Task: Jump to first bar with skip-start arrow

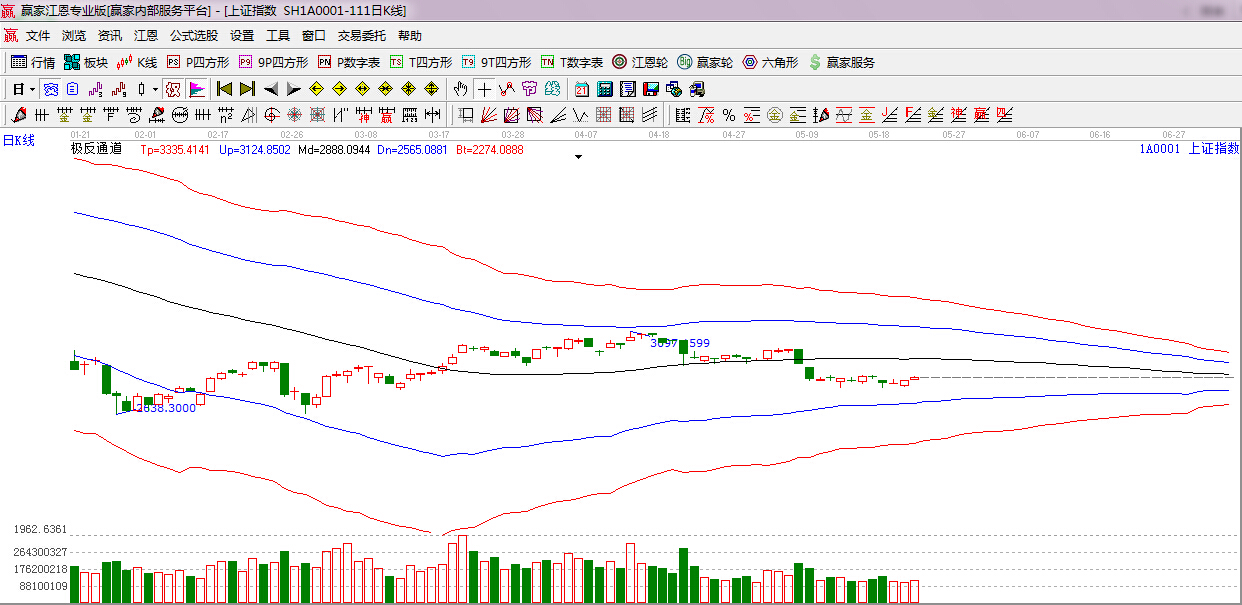Action: click(224, 89)
